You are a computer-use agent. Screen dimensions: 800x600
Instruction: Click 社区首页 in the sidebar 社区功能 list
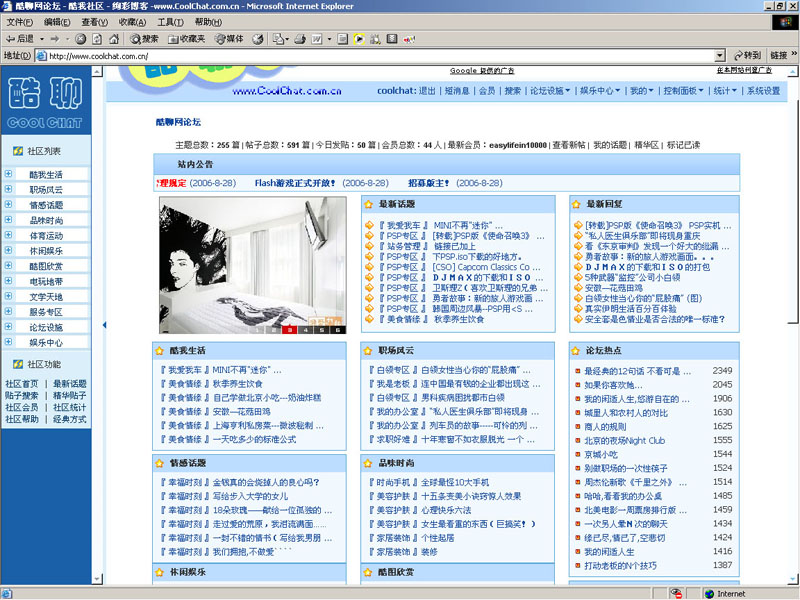point(22,384)
